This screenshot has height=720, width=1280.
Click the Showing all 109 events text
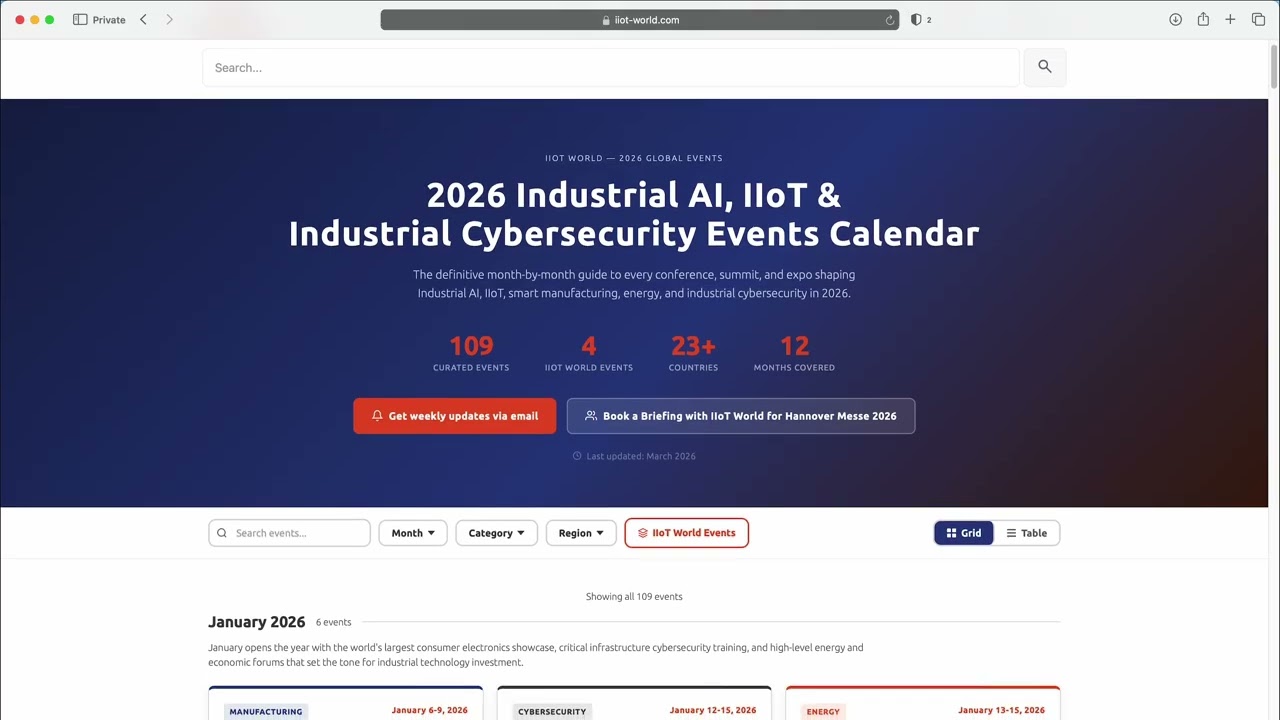pyautogui.click(x=634, y=596)
